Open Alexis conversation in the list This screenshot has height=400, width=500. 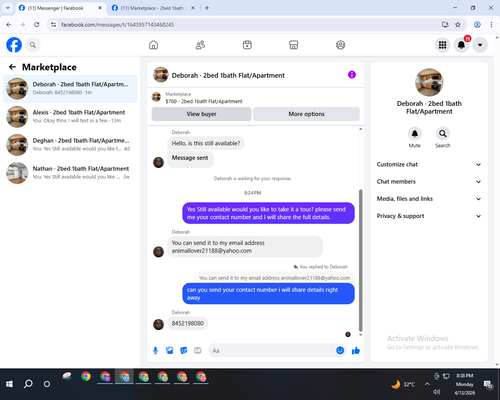(70, 117)
